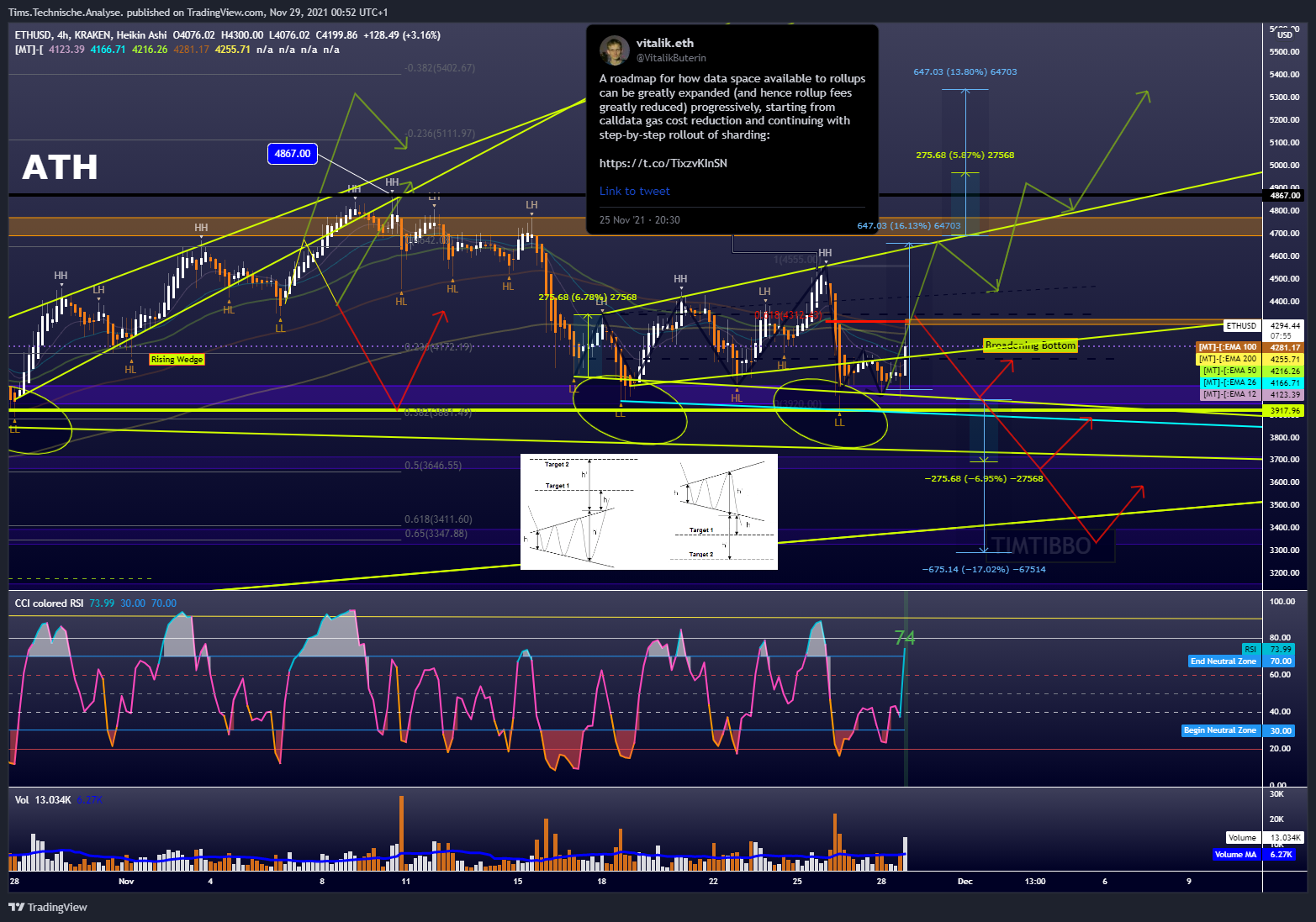The image size is (1316, 922).
Task: Click the tweet timestamp 25 Nov '21 · 20:30
Action: click(x=639, y=220)
